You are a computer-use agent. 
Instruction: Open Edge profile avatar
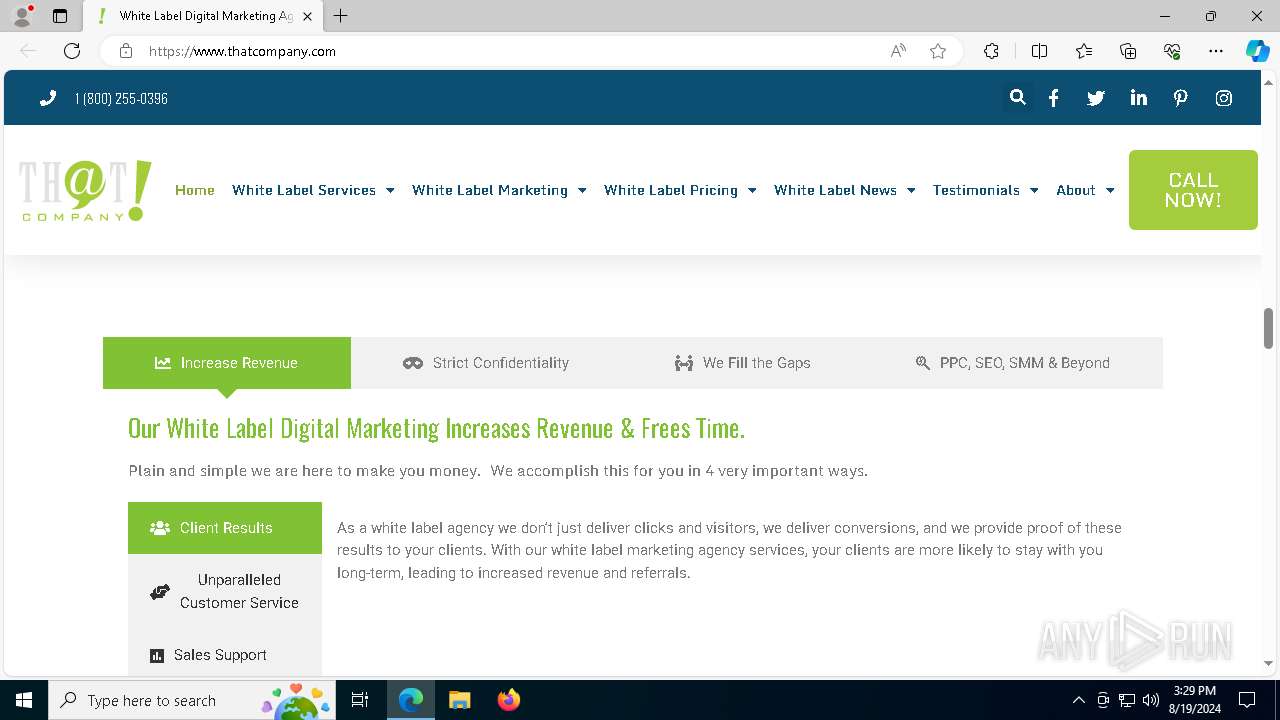click(22, 16)
